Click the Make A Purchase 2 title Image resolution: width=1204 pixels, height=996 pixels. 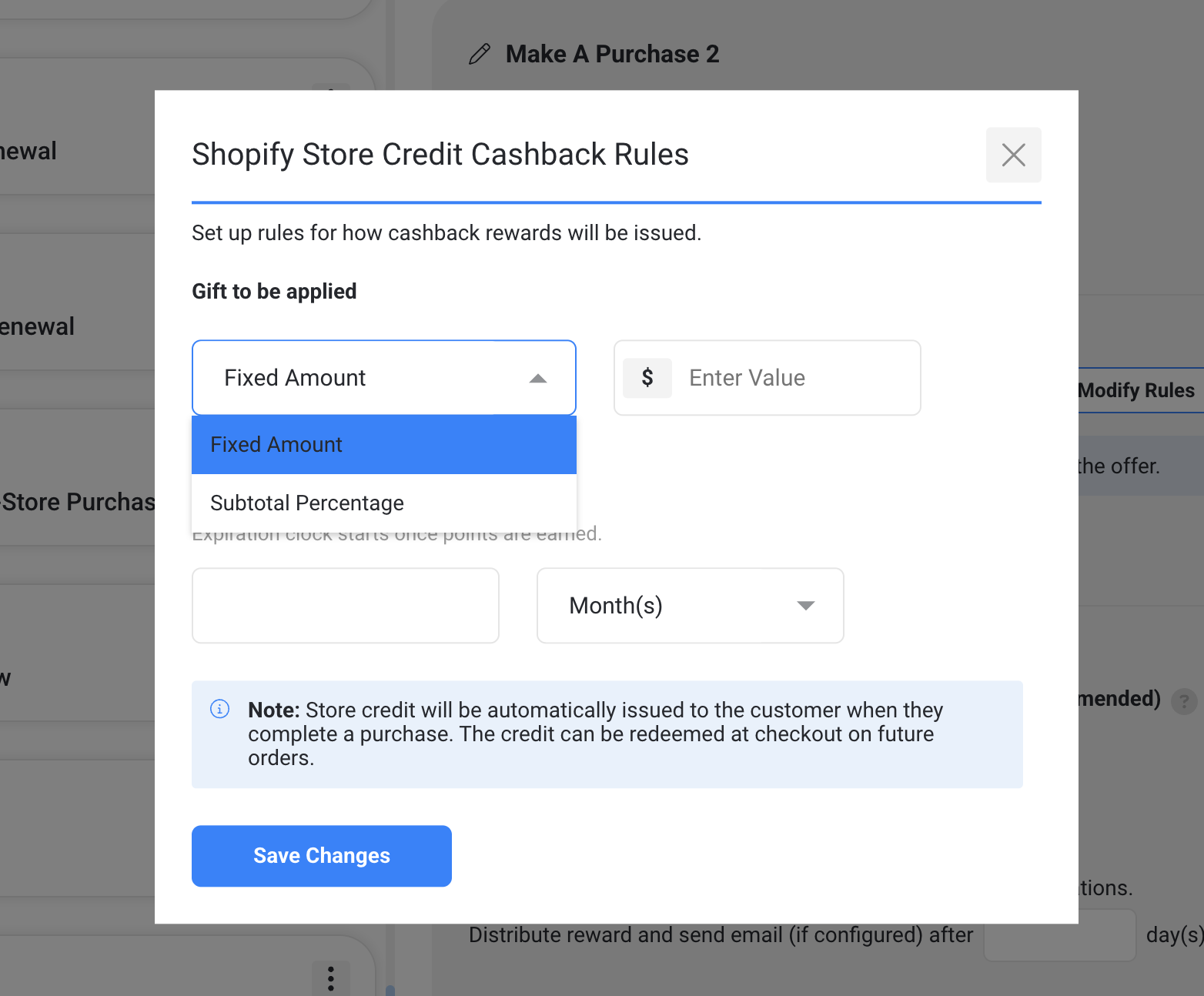612,54
